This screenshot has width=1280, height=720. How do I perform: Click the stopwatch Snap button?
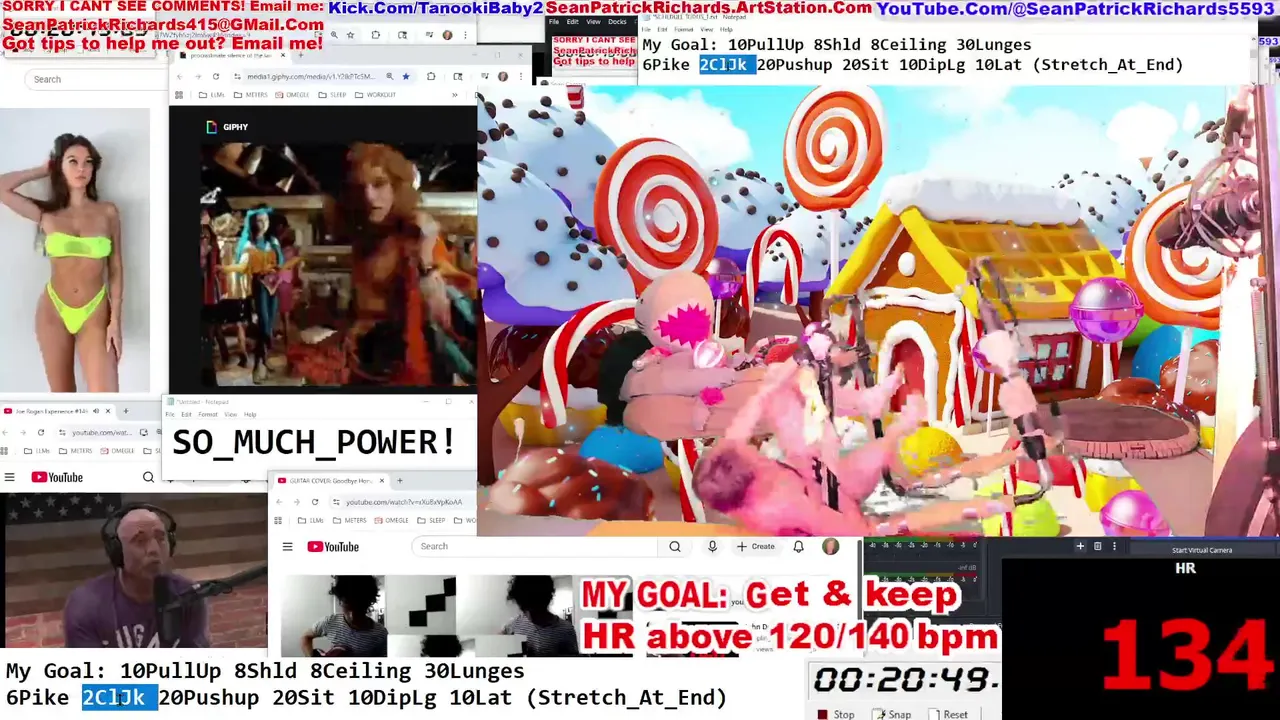coord(892,714)
